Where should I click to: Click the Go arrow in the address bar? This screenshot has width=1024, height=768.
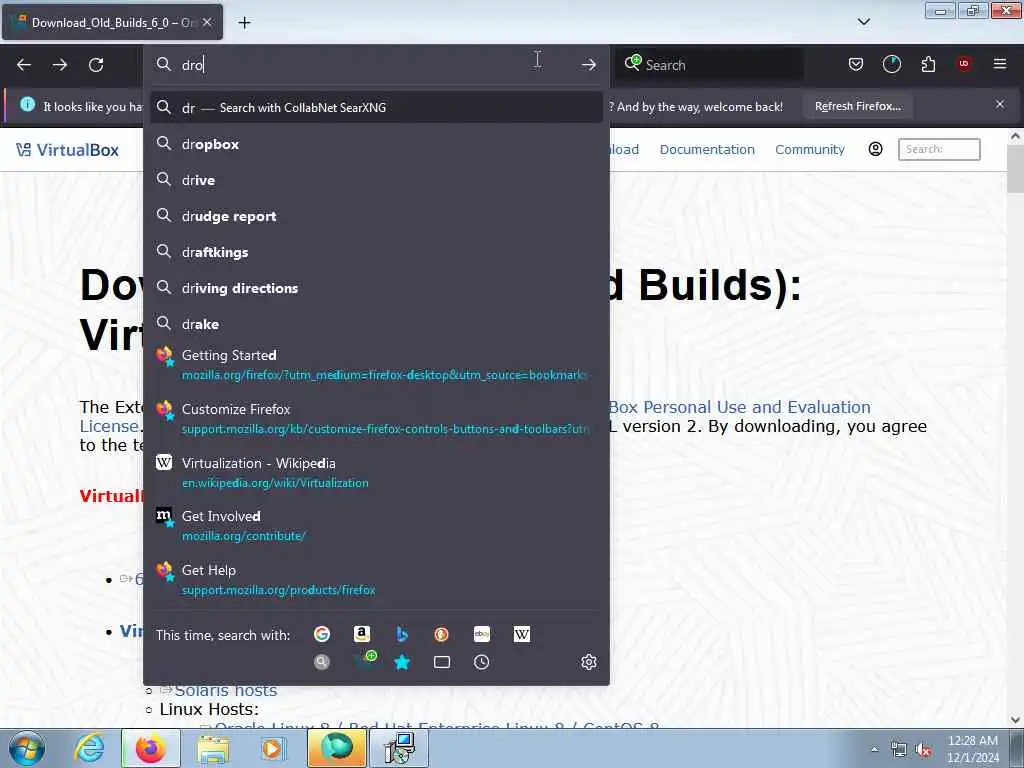point(588,65)
